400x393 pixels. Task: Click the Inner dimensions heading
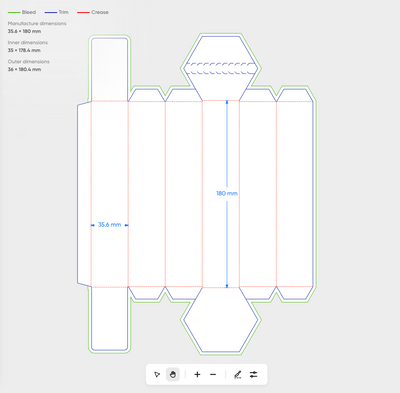pos(28,43)
